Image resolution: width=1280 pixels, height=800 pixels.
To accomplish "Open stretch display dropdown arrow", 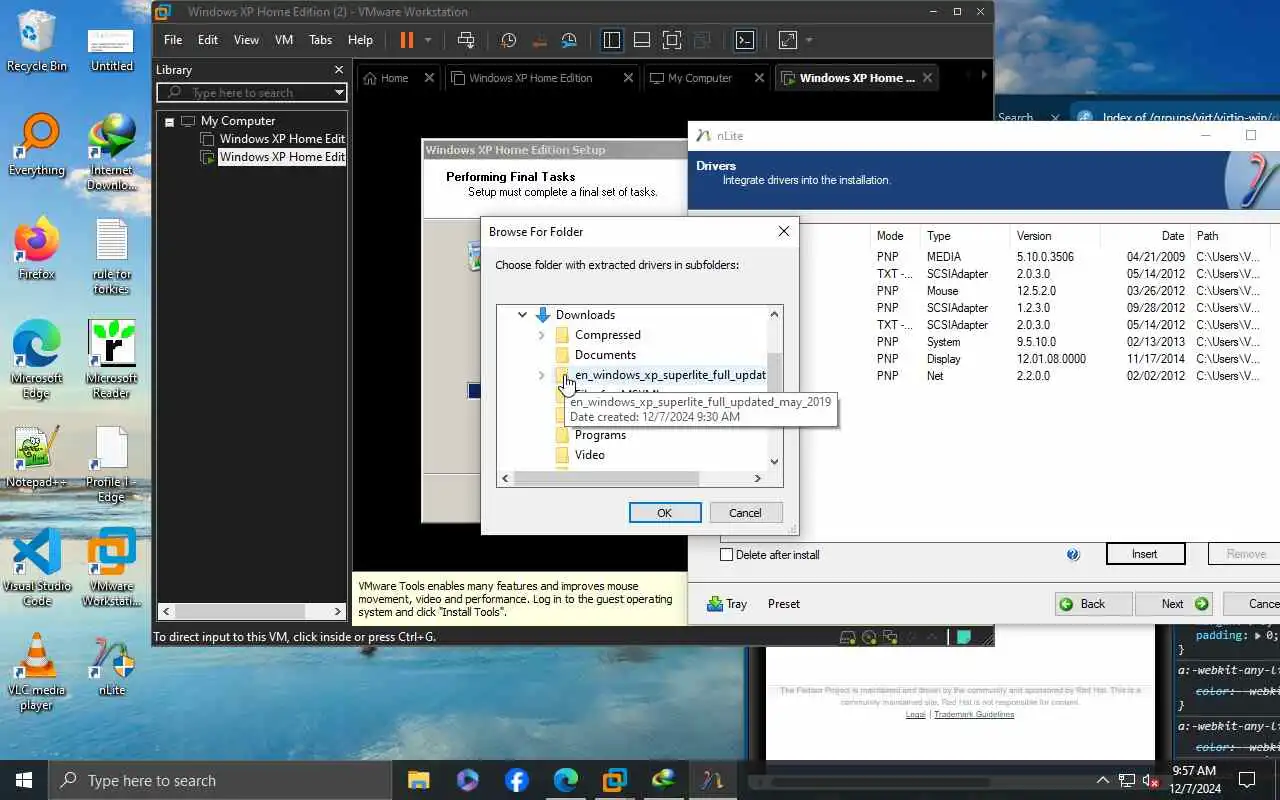I will tap(808, 40).
